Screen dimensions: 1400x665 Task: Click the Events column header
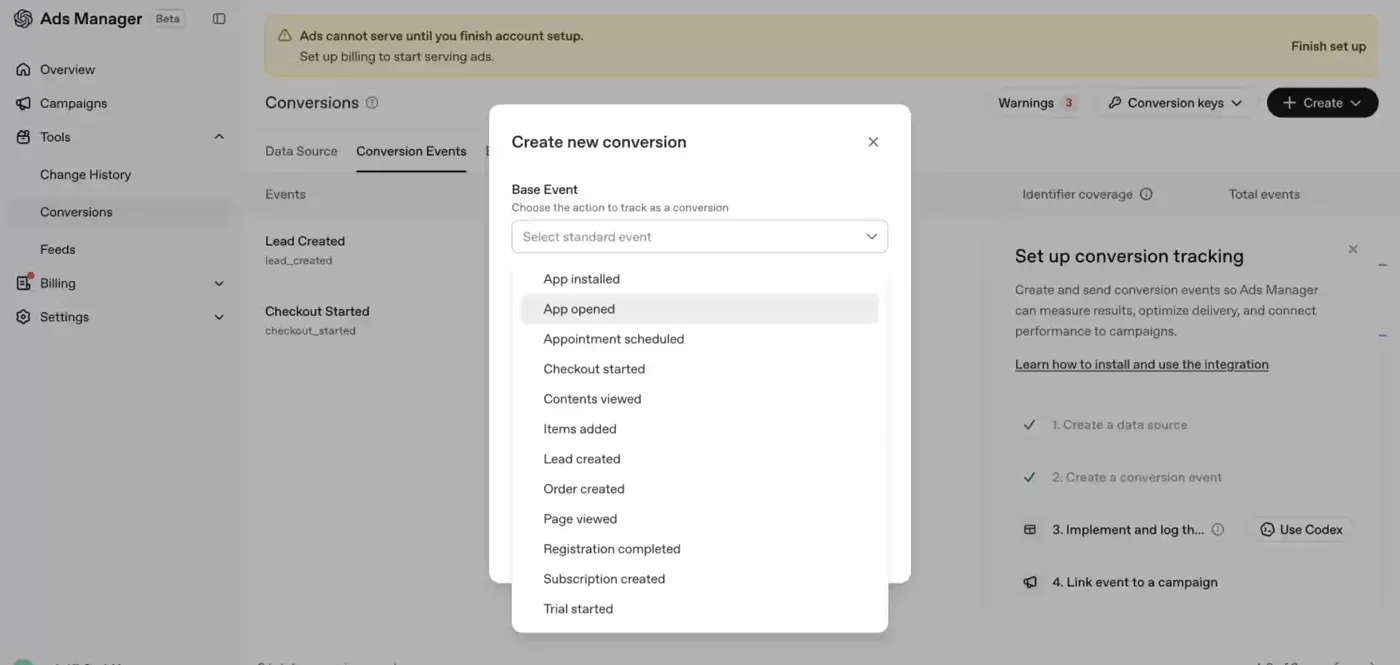[x=285, y=194]
